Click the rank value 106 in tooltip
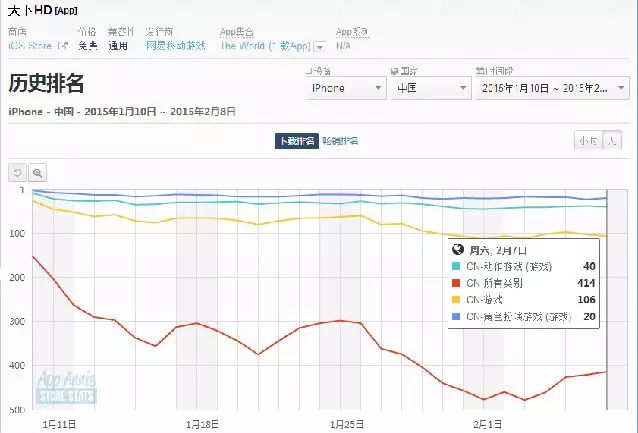Viewport: 638px width, 433px height. click(x=586, y=300)
